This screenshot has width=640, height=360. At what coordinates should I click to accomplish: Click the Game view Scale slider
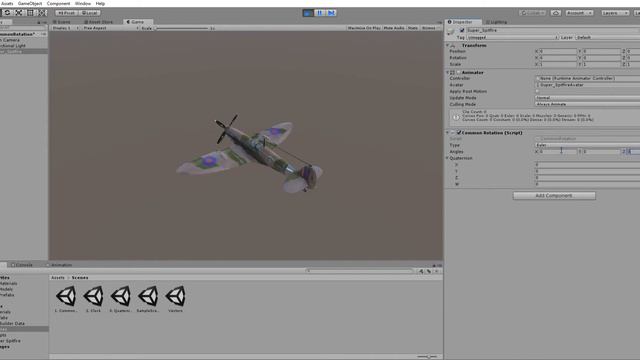pos(182,28)
